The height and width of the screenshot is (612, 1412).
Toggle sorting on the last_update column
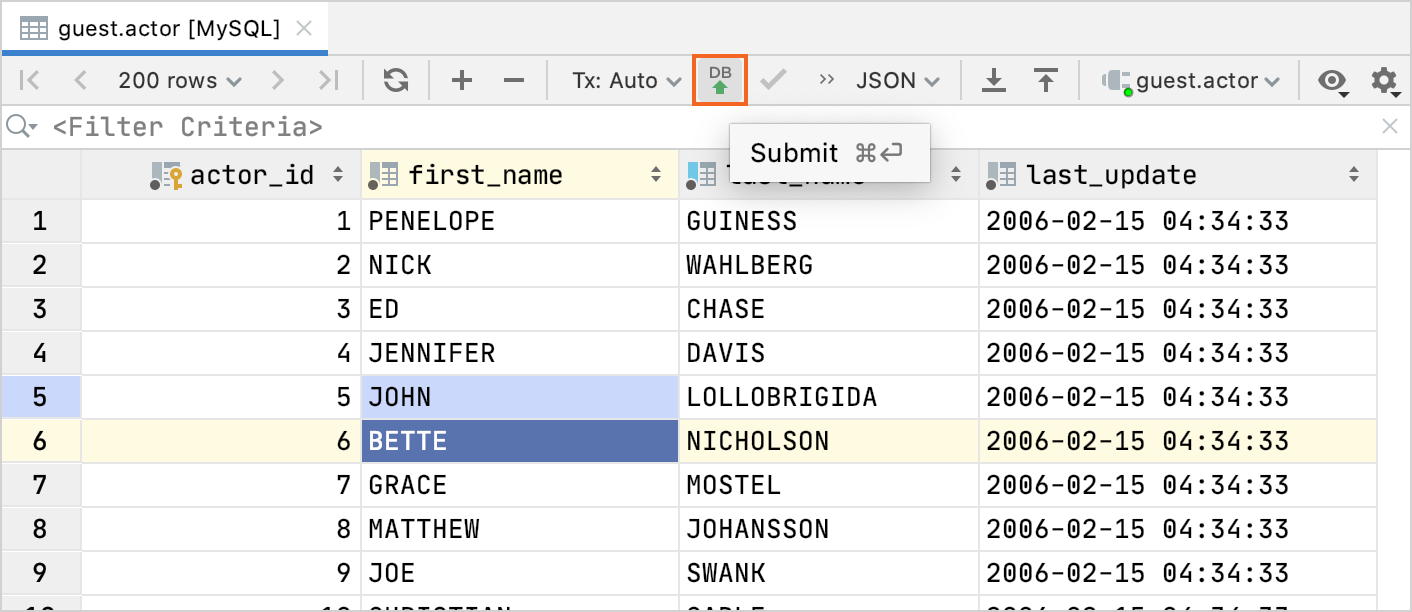coord(1355,174)
